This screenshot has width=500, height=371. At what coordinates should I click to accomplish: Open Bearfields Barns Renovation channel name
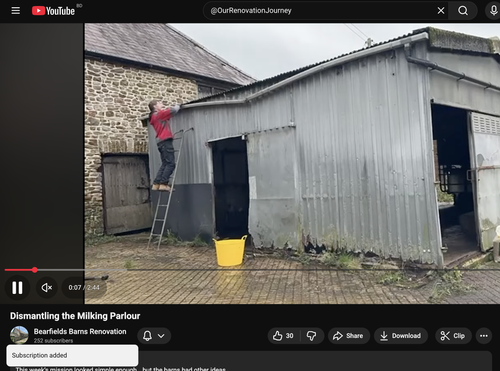[x=80, y=331]
